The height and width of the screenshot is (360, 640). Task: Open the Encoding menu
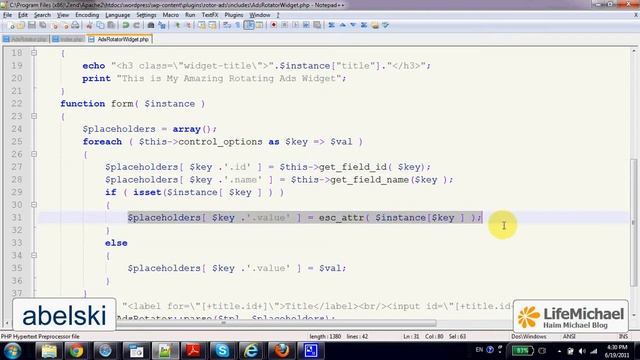coord(87,15)
